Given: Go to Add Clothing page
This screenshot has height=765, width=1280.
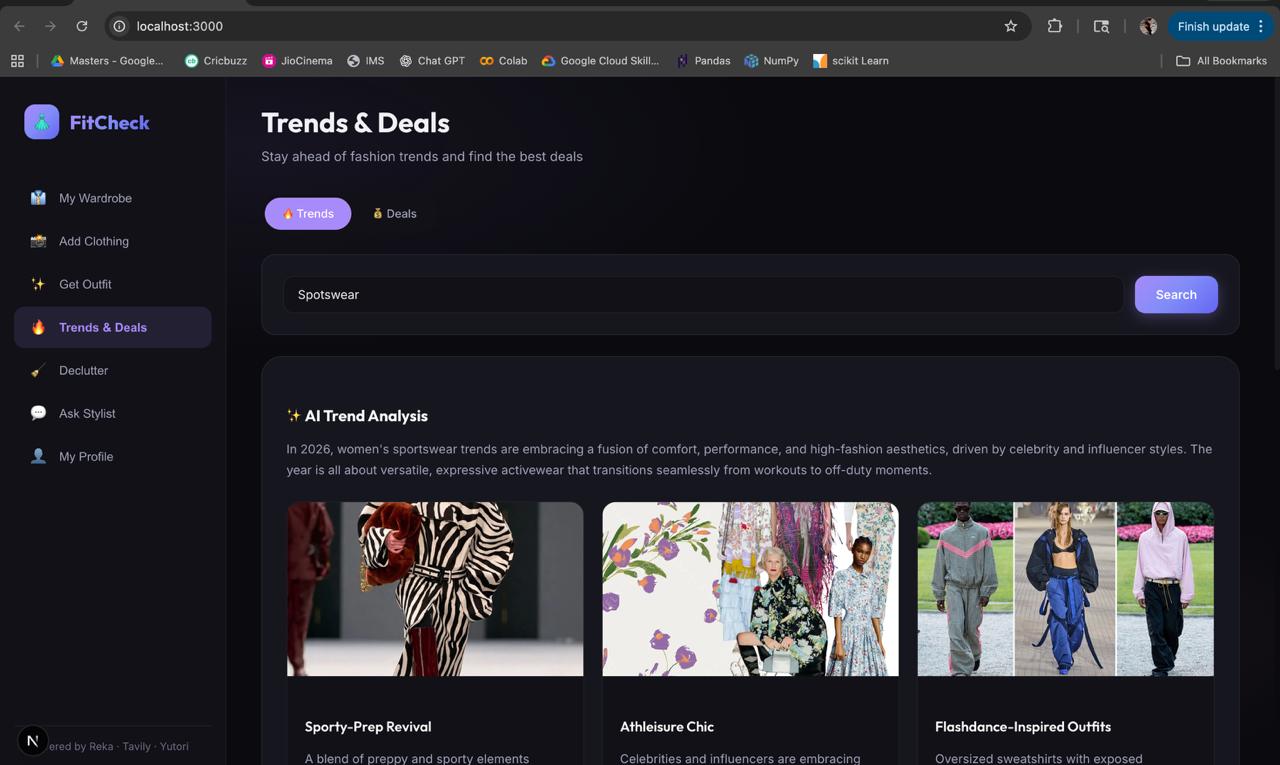Looking at the screenshot, I should tap(113, 241).
